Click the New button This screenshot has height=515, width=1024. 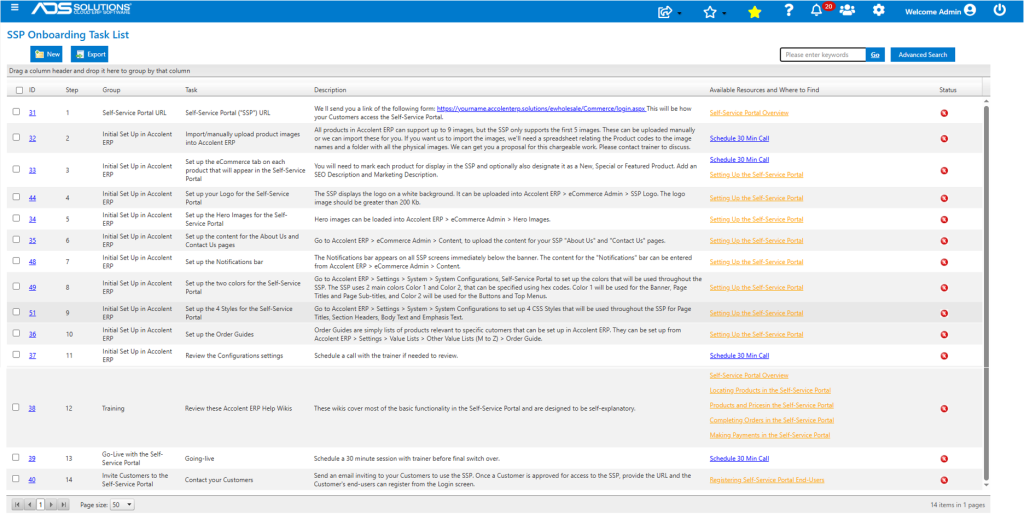[x=46, y=54]
